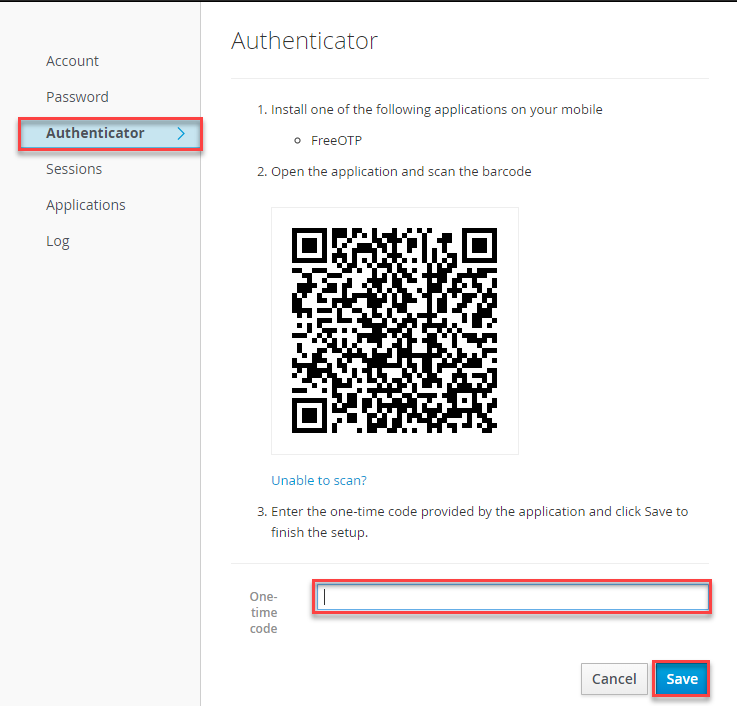
Task: Click the 'One-time code' field label
Action: tap(263, 612)
